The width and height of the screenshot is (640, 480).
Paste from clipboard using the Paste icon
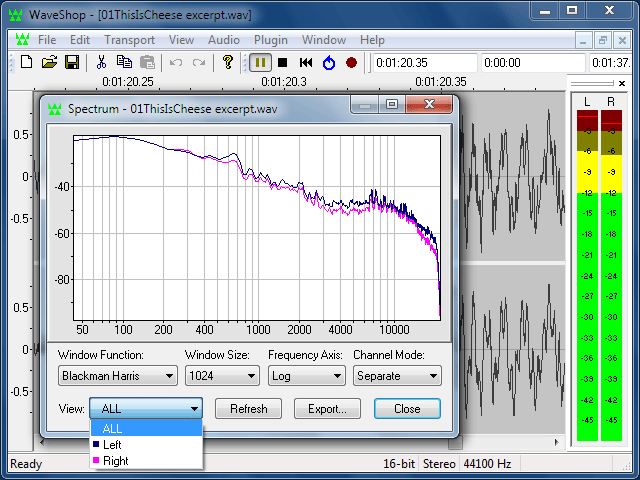coord(147,62)
